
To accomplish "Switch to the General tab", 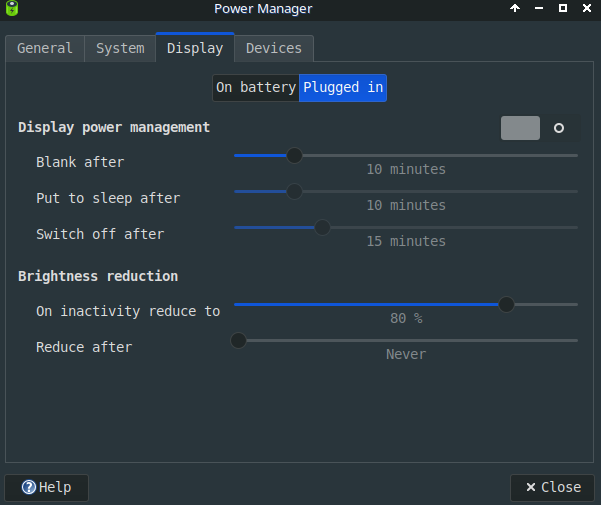I will click(x=45, y=48).
